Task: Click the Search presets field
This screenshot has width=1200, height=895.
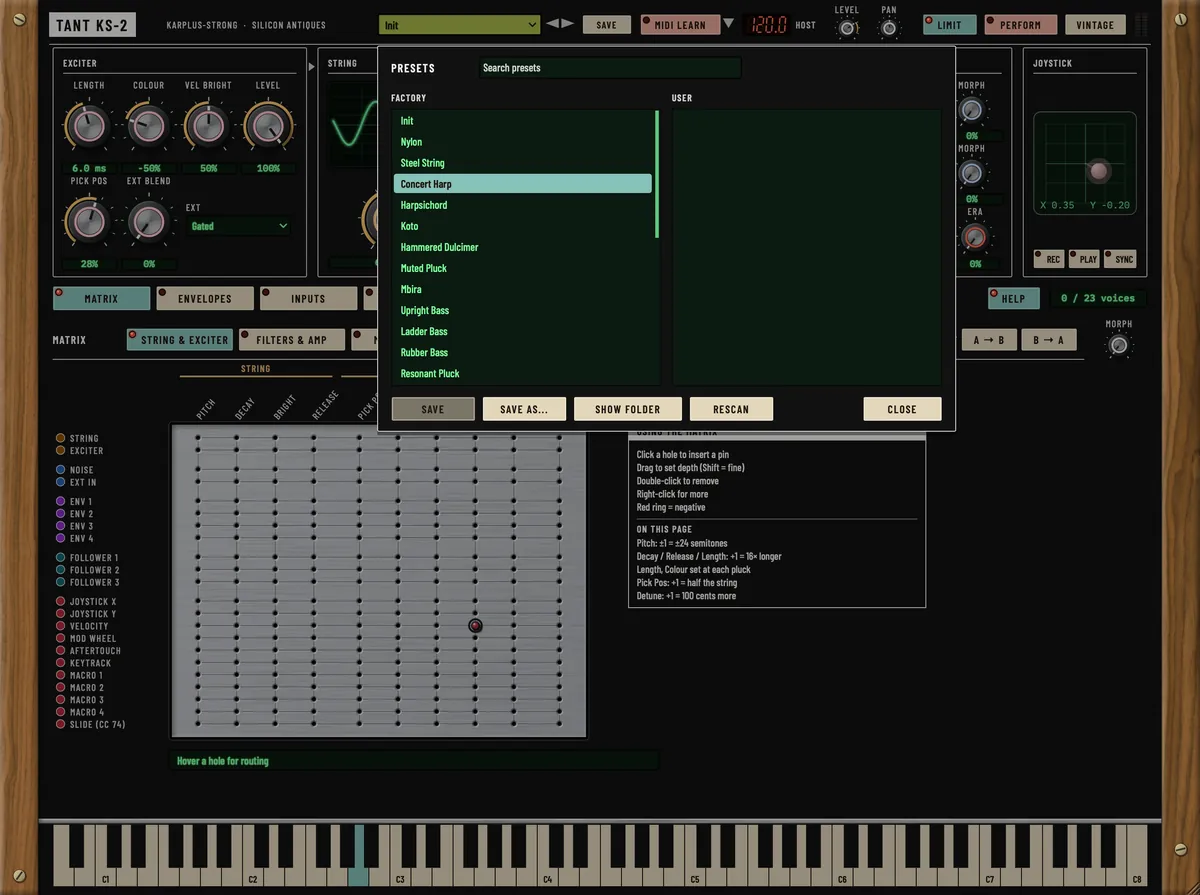Action: [x=609, y=68]
